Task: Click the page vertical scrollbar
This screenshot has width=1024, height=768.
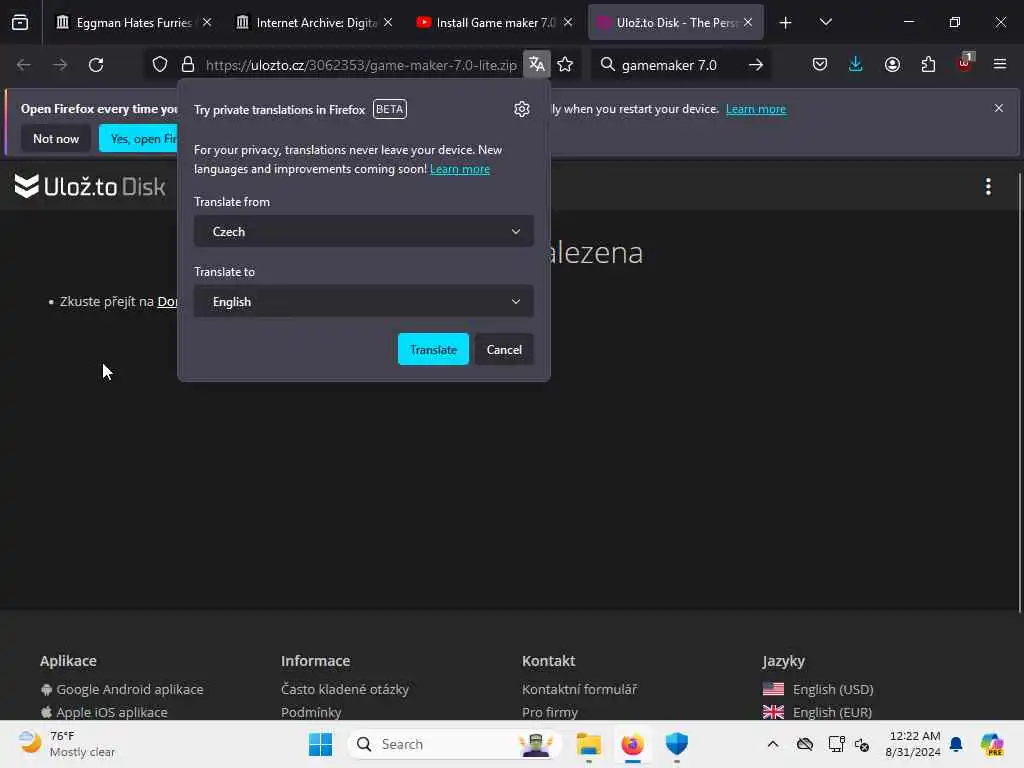Action: point(1019,392)
